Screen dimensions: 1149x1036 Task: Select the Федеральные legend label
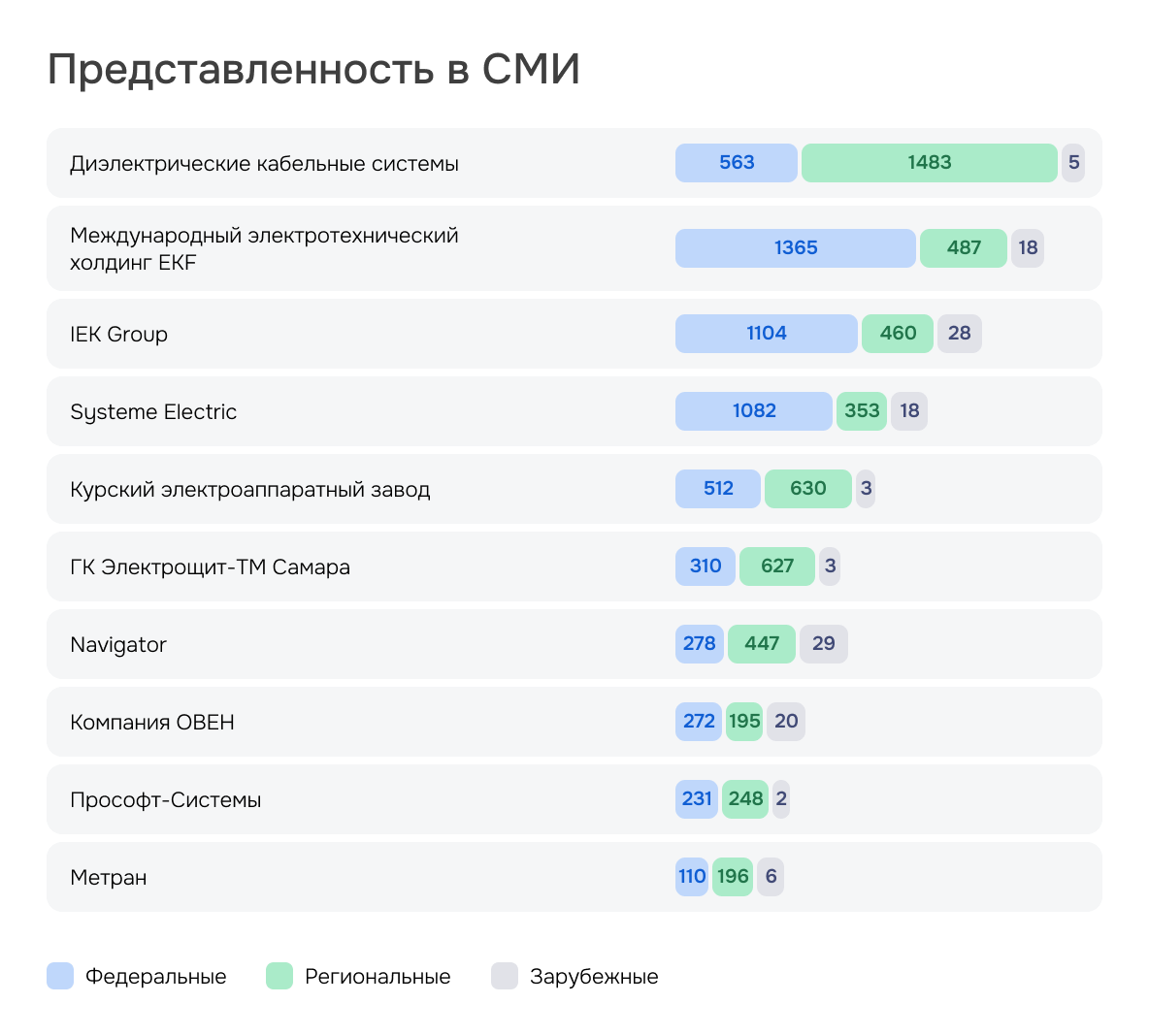coord(155,977)
